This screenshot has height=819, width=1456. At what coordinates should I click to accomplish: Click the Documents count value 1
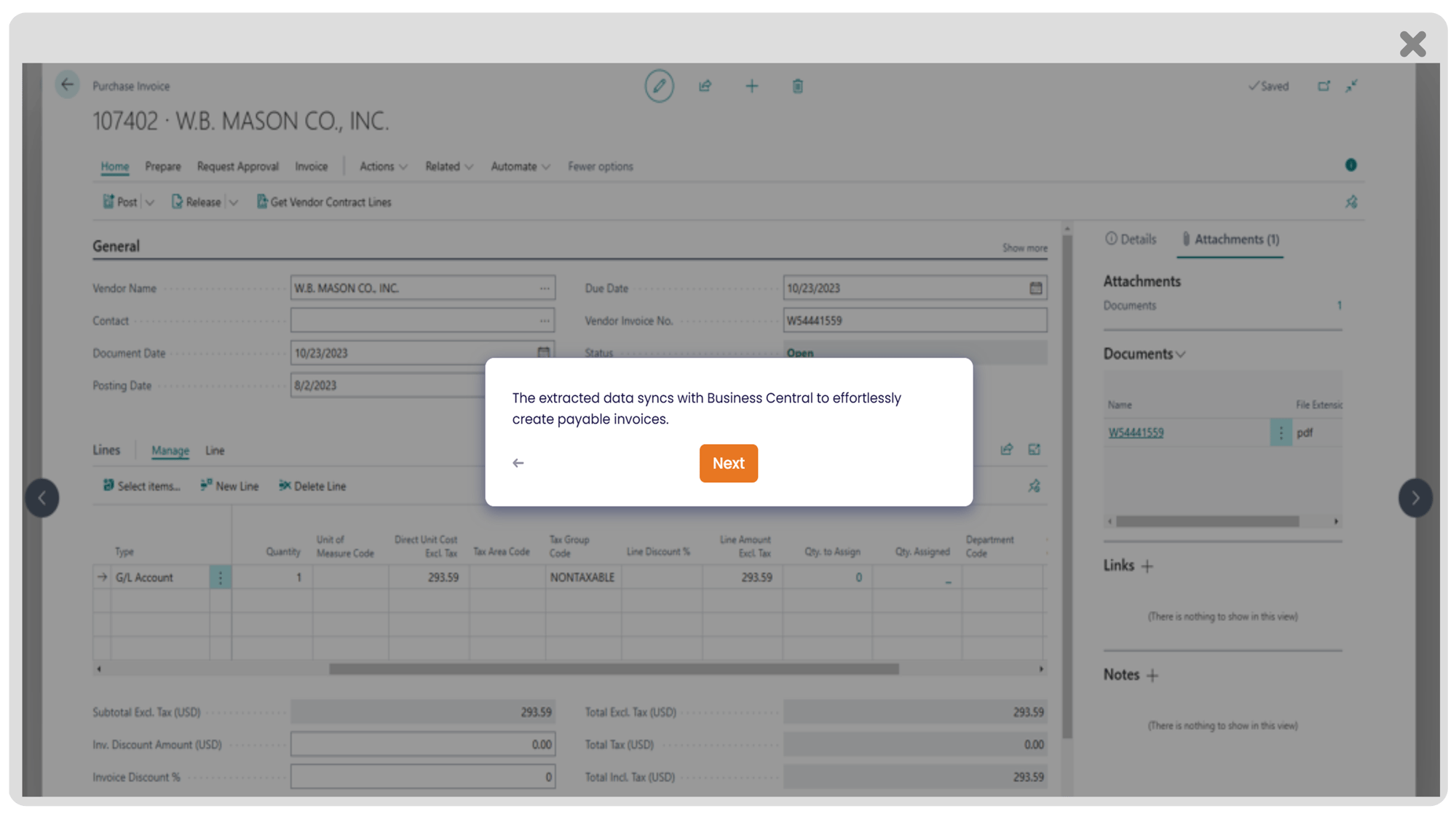point(1339,306)
